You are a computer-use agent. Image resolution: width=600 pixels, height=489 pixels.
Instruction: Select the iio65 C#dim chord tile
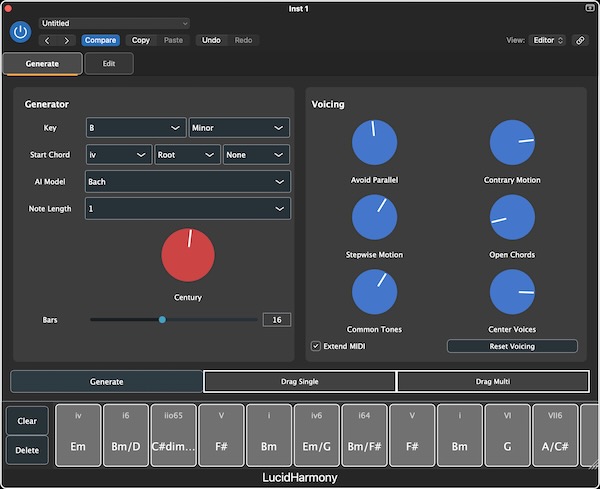click(x=173, y=435)
